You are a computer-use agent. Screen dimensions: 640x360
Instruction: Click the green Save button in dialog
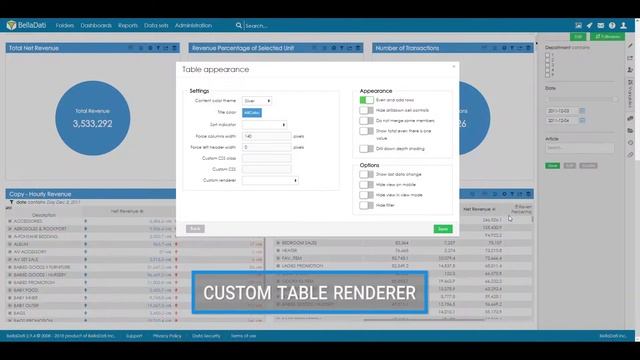point(443,229)
